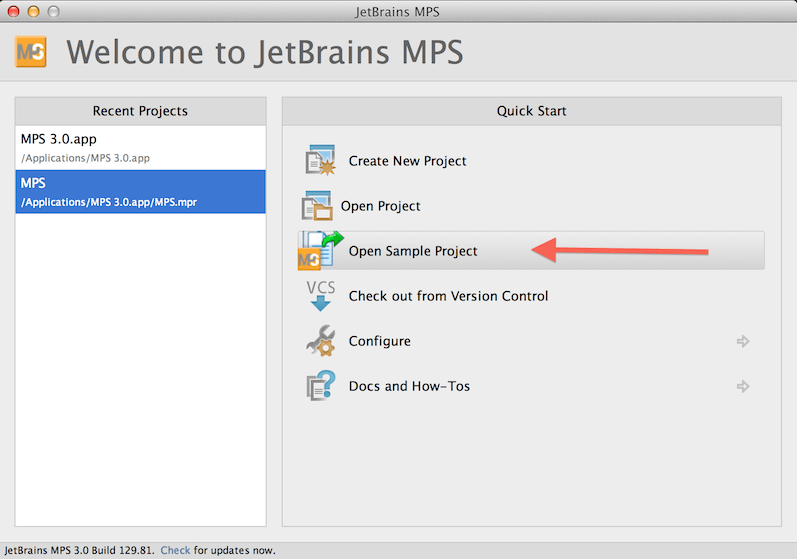This screenshot has width=797, height=559.
Task: Click the Open Sample Project icon
Action: [x=320, y=251]
